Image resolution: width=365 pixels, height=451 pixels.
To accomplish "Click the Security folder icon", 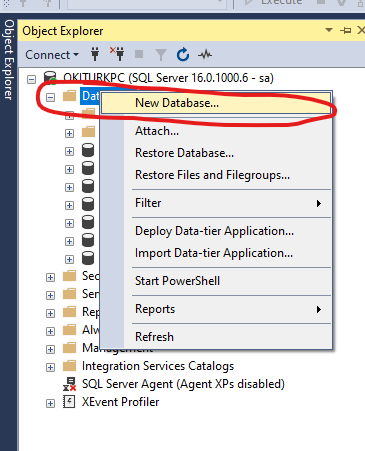I will (70, 276).
